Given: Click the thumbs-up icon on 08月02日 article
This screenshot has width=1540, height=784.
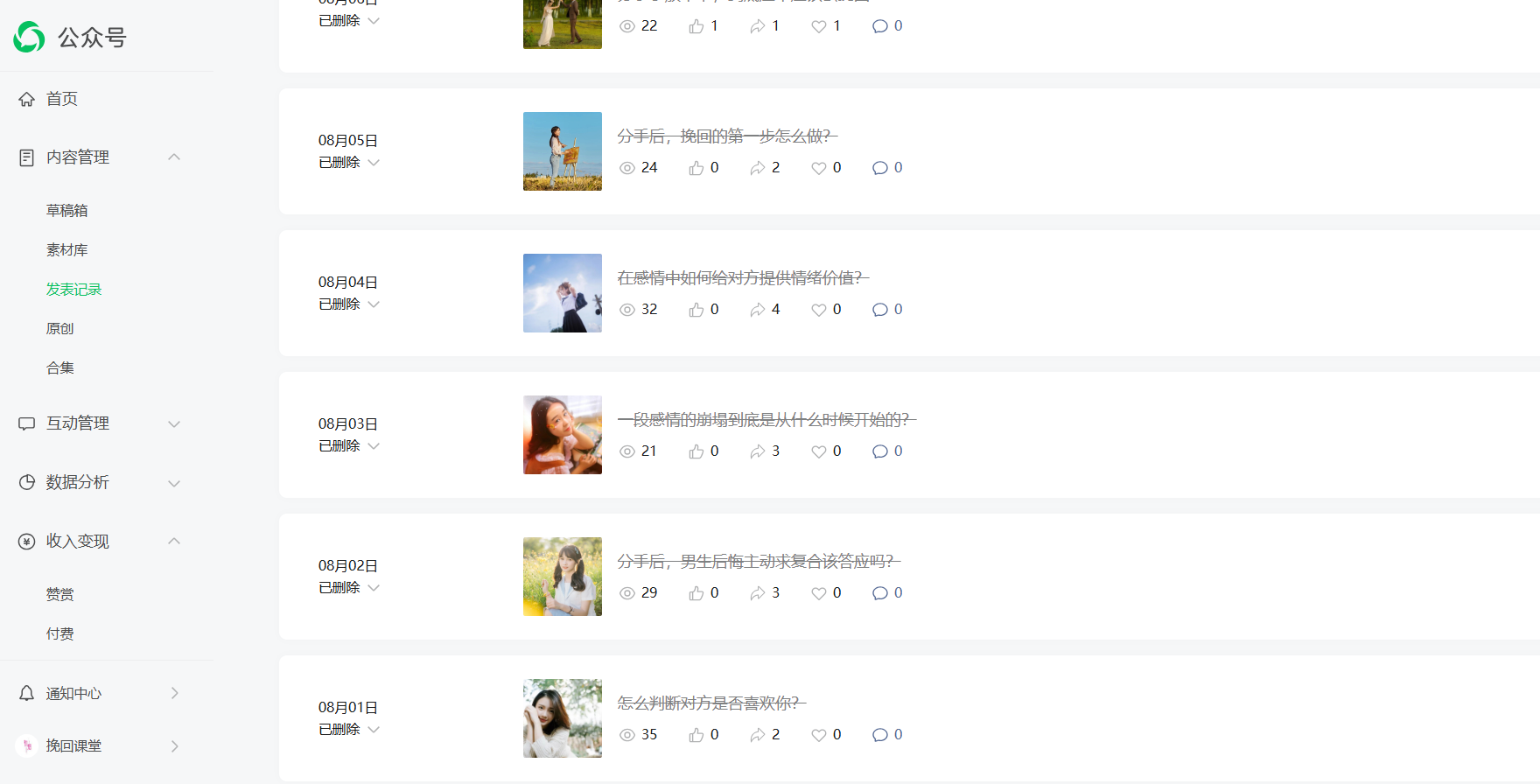Looking at the screenshot, I should tap(696, 593).
